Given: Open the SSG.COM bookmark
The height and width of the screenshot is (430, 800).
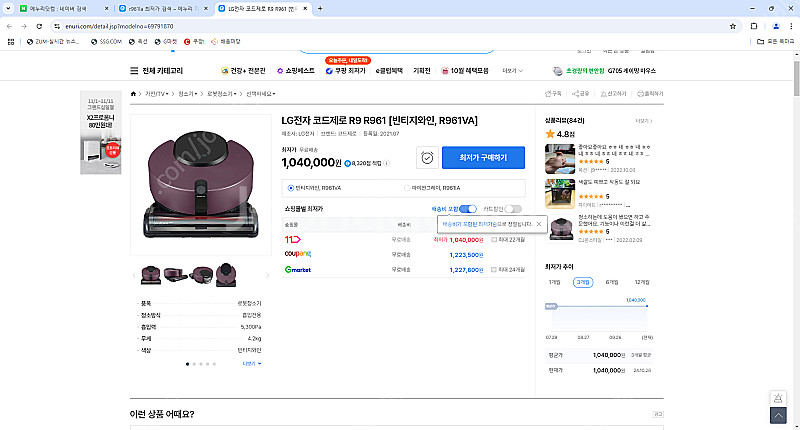Looking at the screenshot, I should tap(106, 42).
